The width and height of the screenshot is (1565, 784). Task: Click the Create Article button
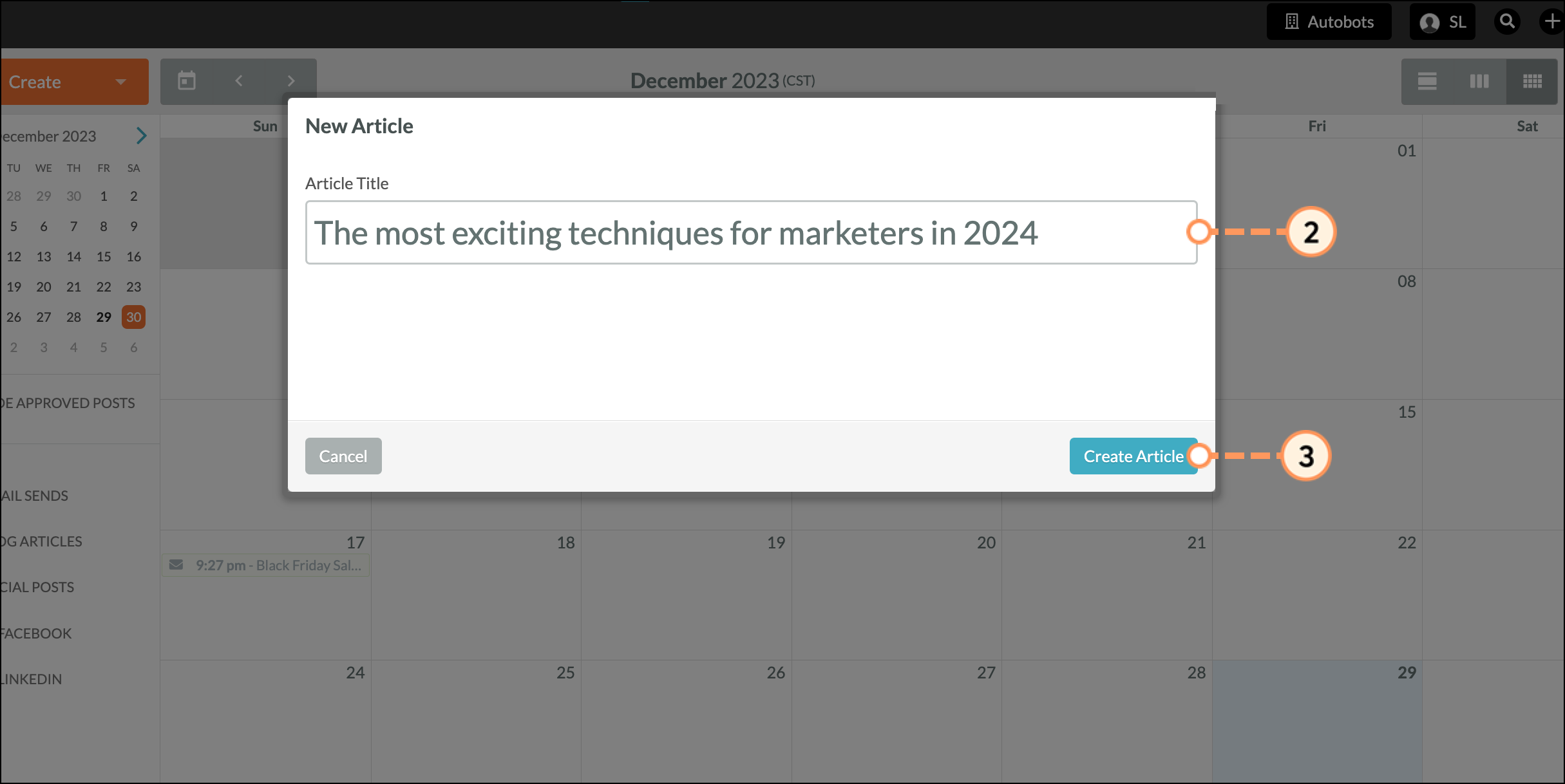pyautogui.click(x=1133, y=456)
